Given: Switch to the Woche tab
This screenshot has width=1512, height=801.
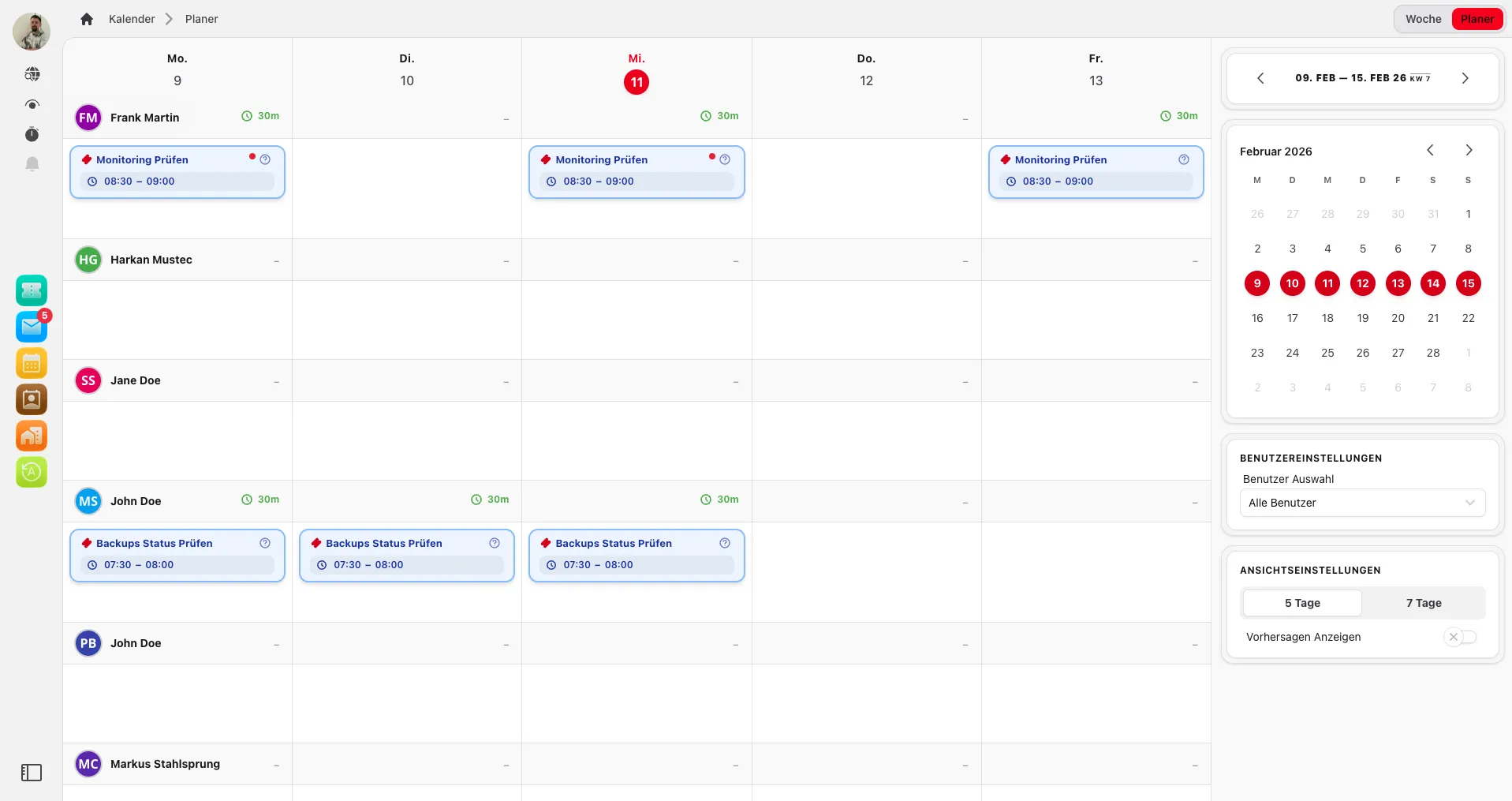Looking at the screenshot, I should (x=1422, y=18).
